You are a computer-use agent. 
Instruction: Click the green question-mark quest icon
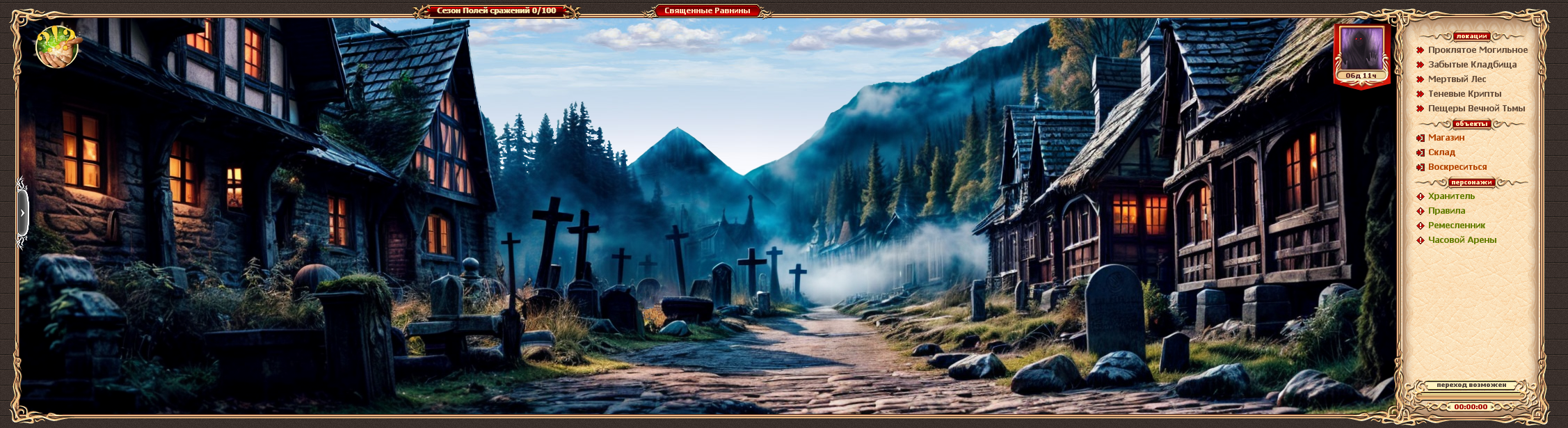tap(57, 47)
